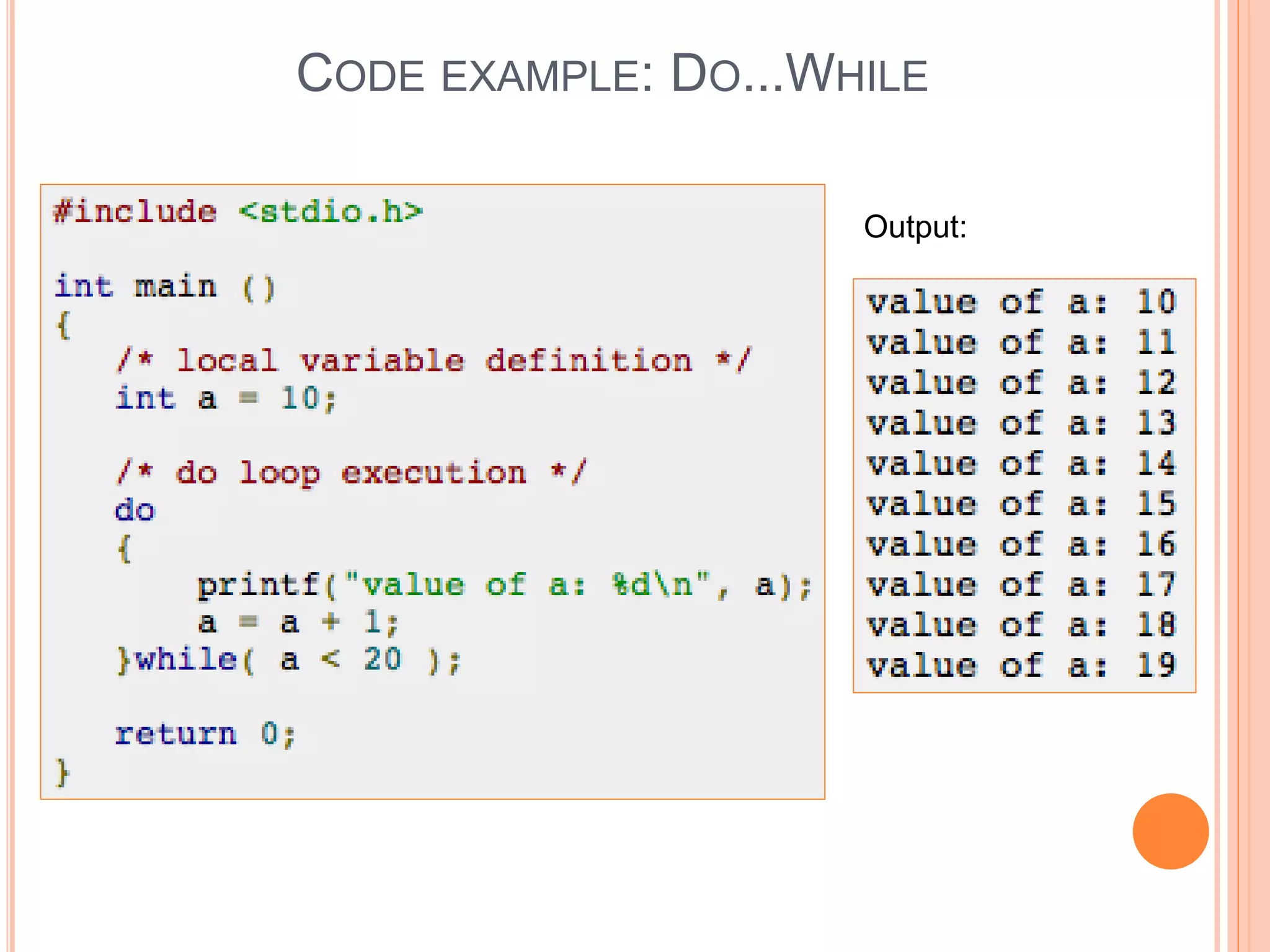This screenshot has height=952, width=1270.
Task: Click the 'return 0;' statement
Action: coord(205,734)
